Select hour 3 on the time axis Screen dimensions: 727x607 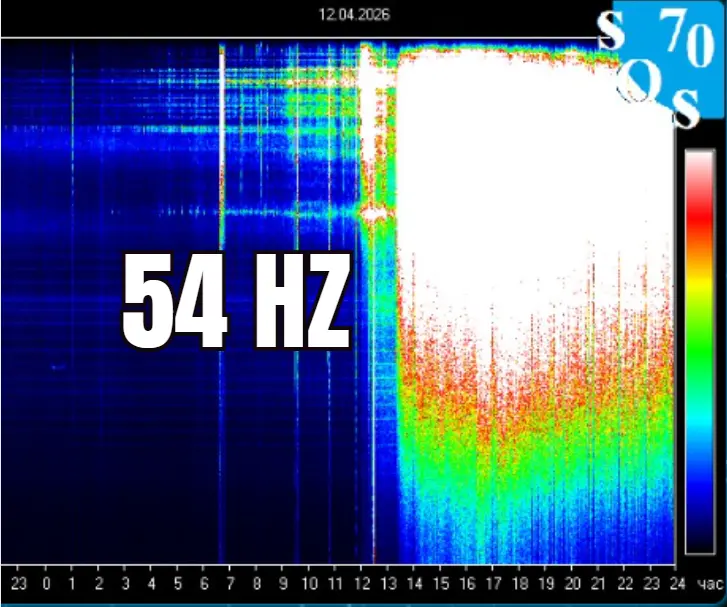click(125, 583)
